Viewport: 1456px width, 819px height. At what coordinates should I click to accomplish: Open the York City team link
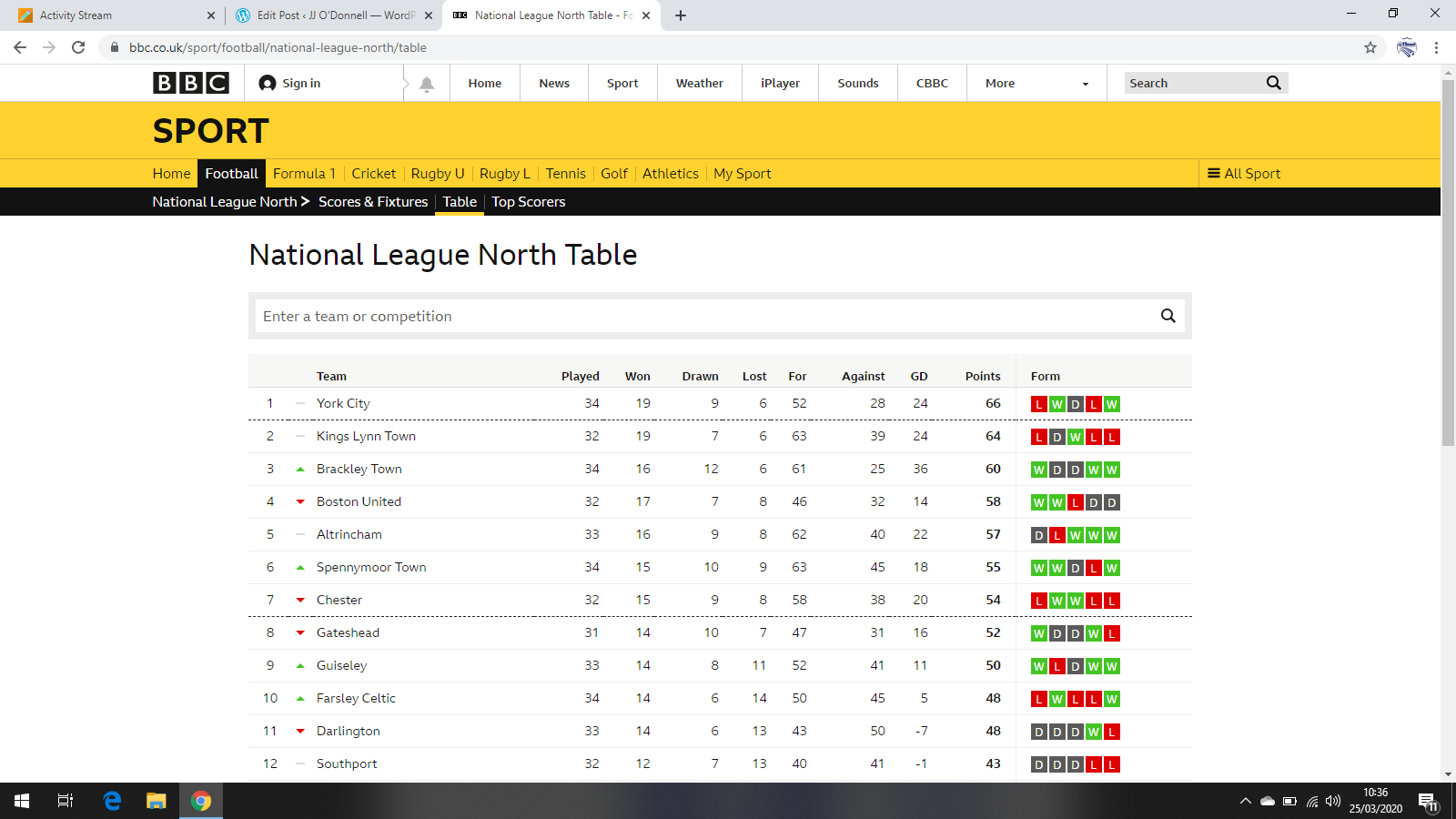(343, 403)
